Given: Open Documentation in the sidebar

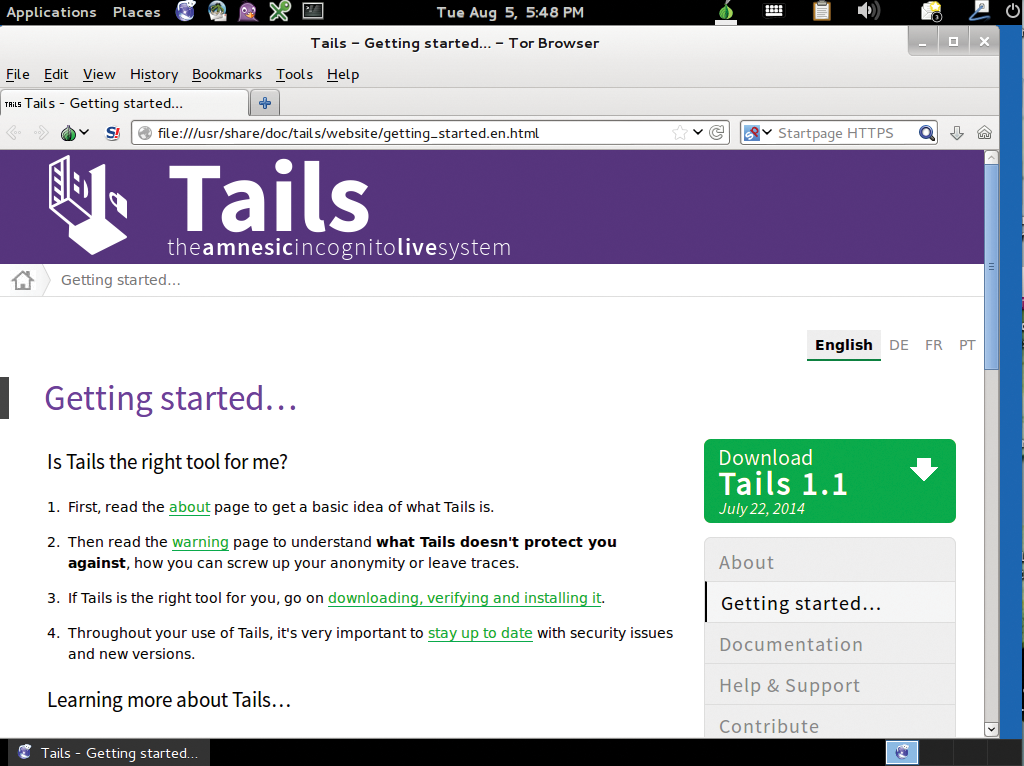Looking at the screenshot, I should [790, 645].
